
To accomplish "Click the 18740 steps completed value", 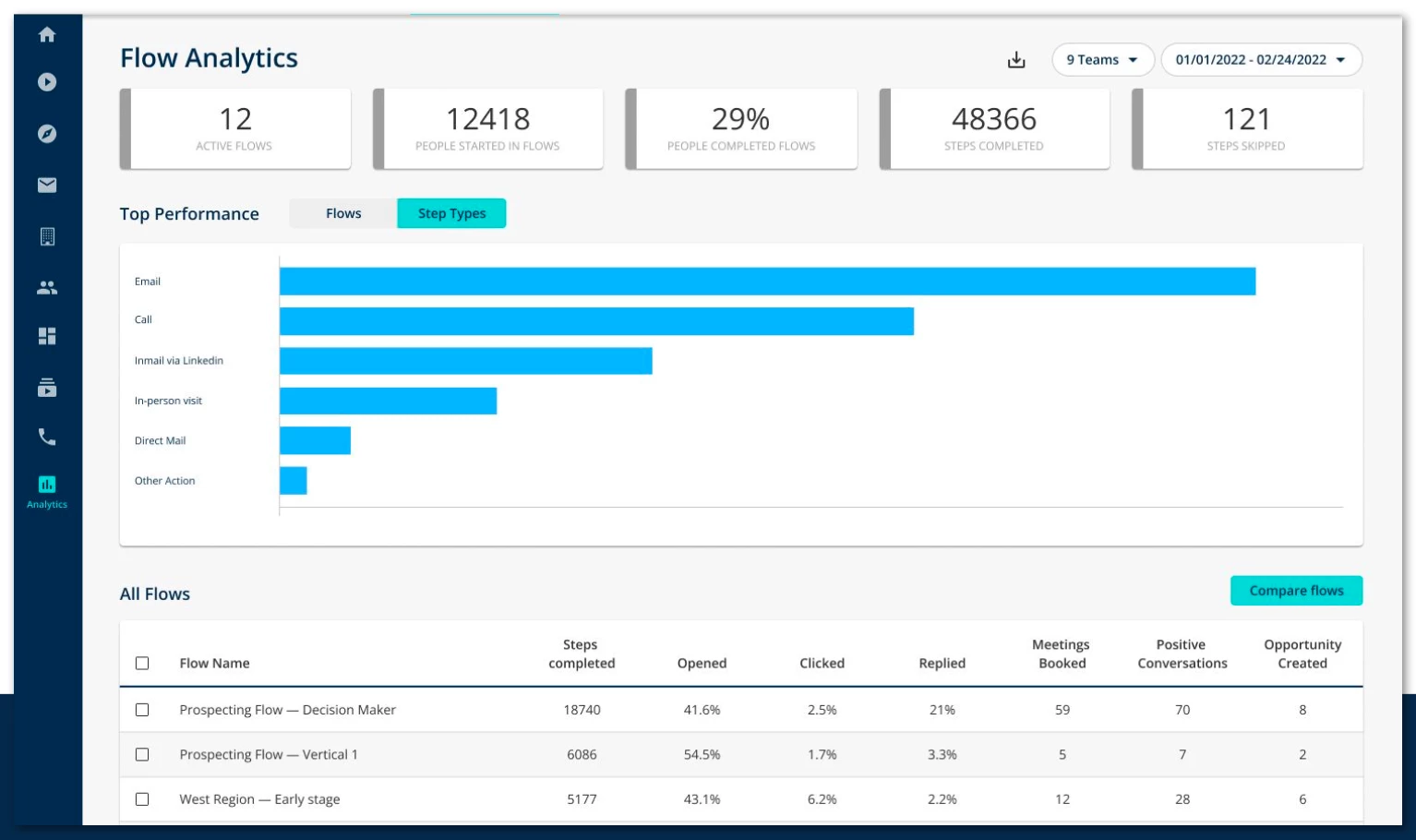I will (582, 710).
